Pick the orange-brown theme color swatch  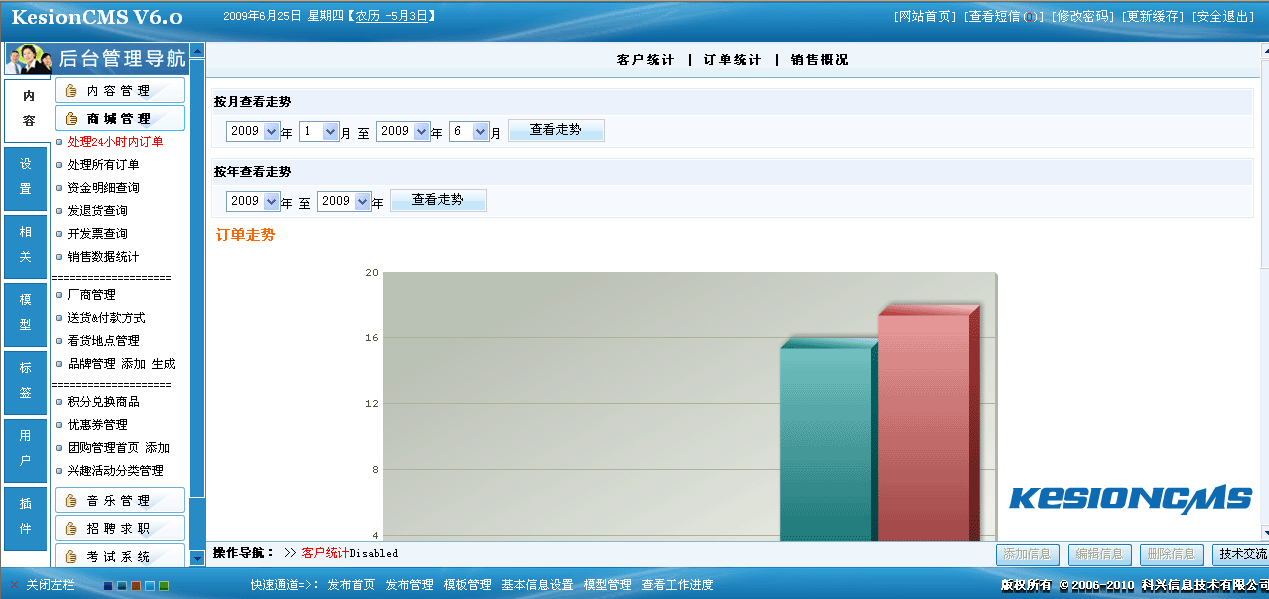click(x=136, y=586)
